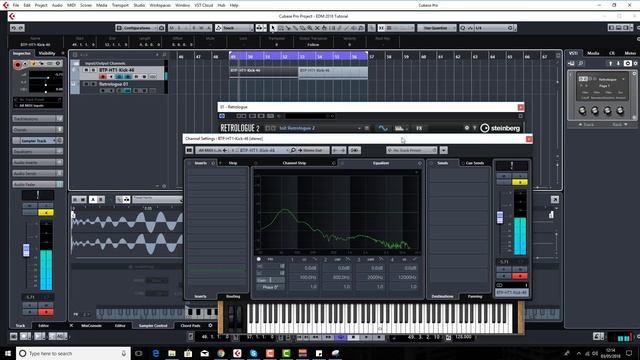Screen dimensions: 640x360
Task: Open the Retrologue FX page
Action: click(x=419, y=128)
